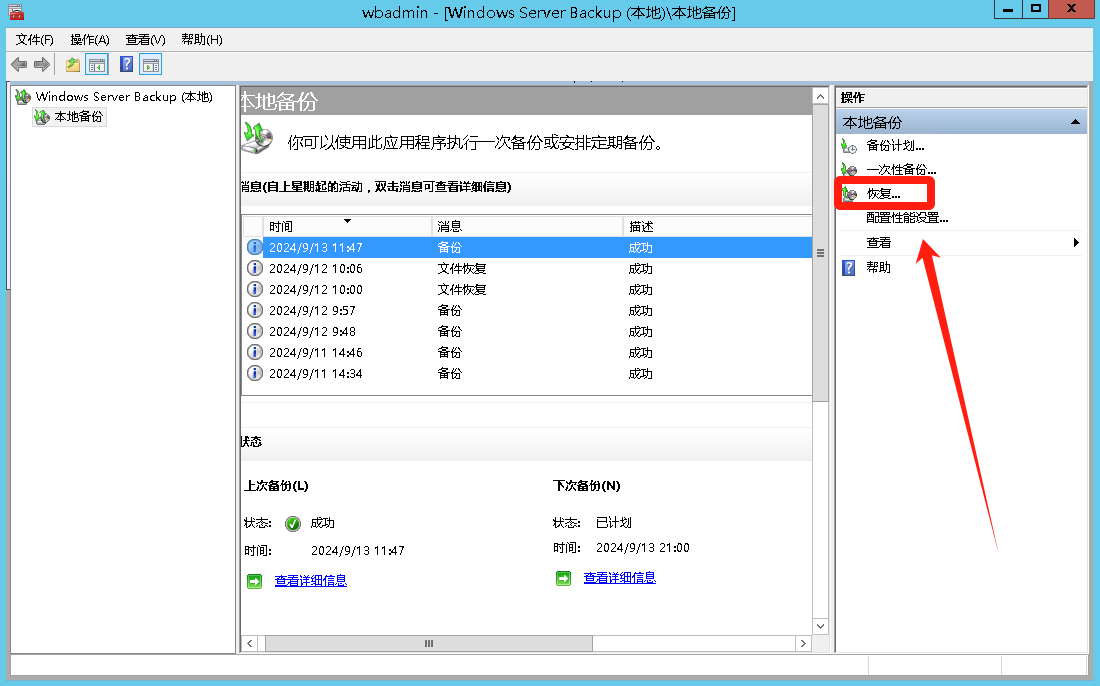Click the 时间 column header sort arrow
The height and width of the screenshot is (686, 1100).
tap(347, 221)
